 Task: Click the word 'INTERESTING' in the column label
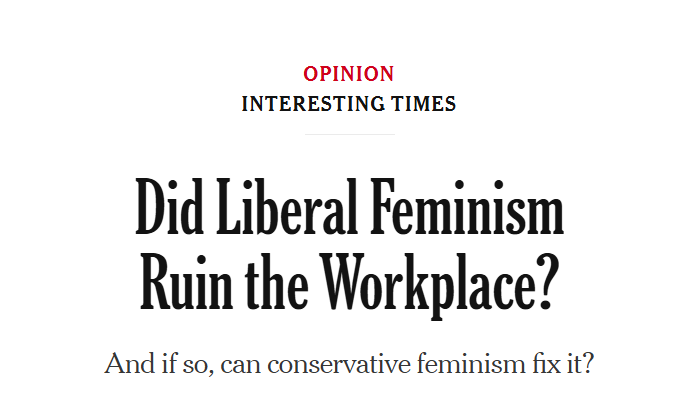308,103
